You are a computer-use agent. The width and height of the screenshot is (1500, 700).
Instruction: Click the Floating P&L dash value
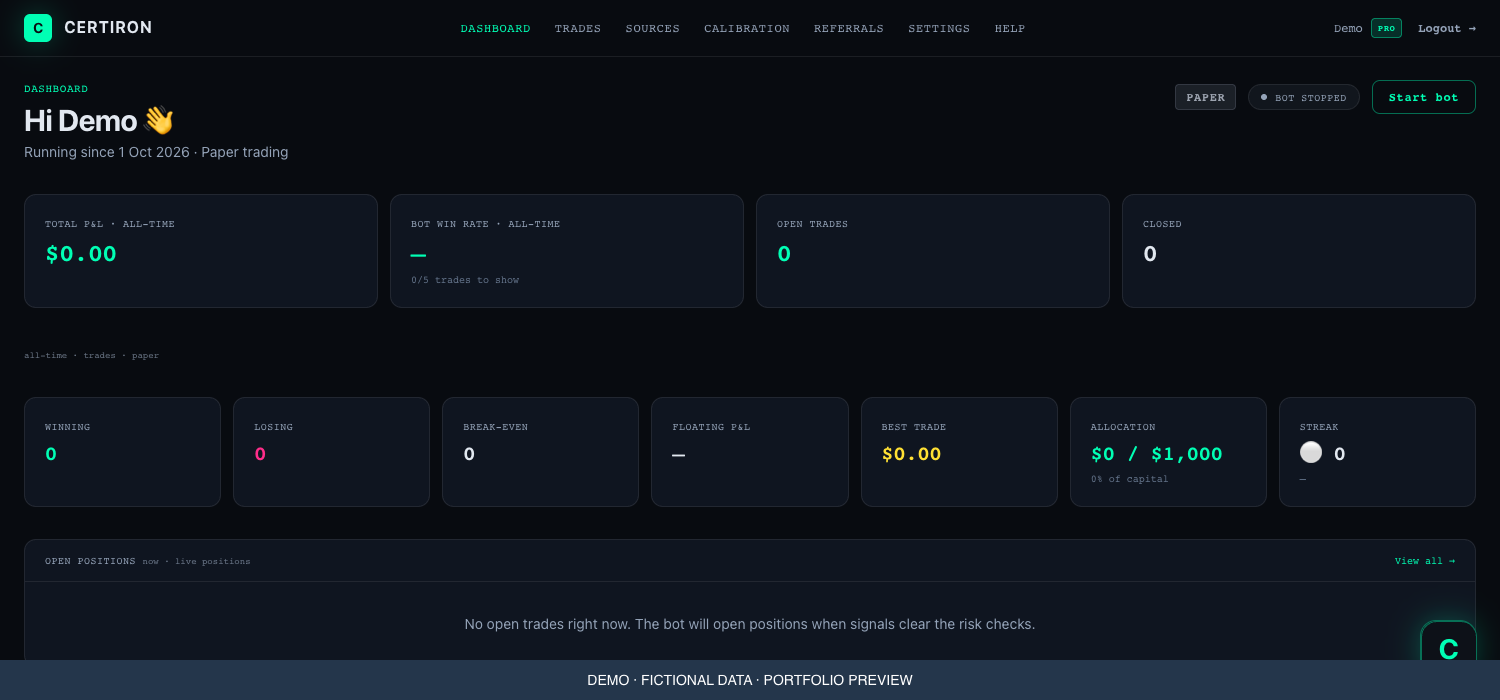point(678,455)
